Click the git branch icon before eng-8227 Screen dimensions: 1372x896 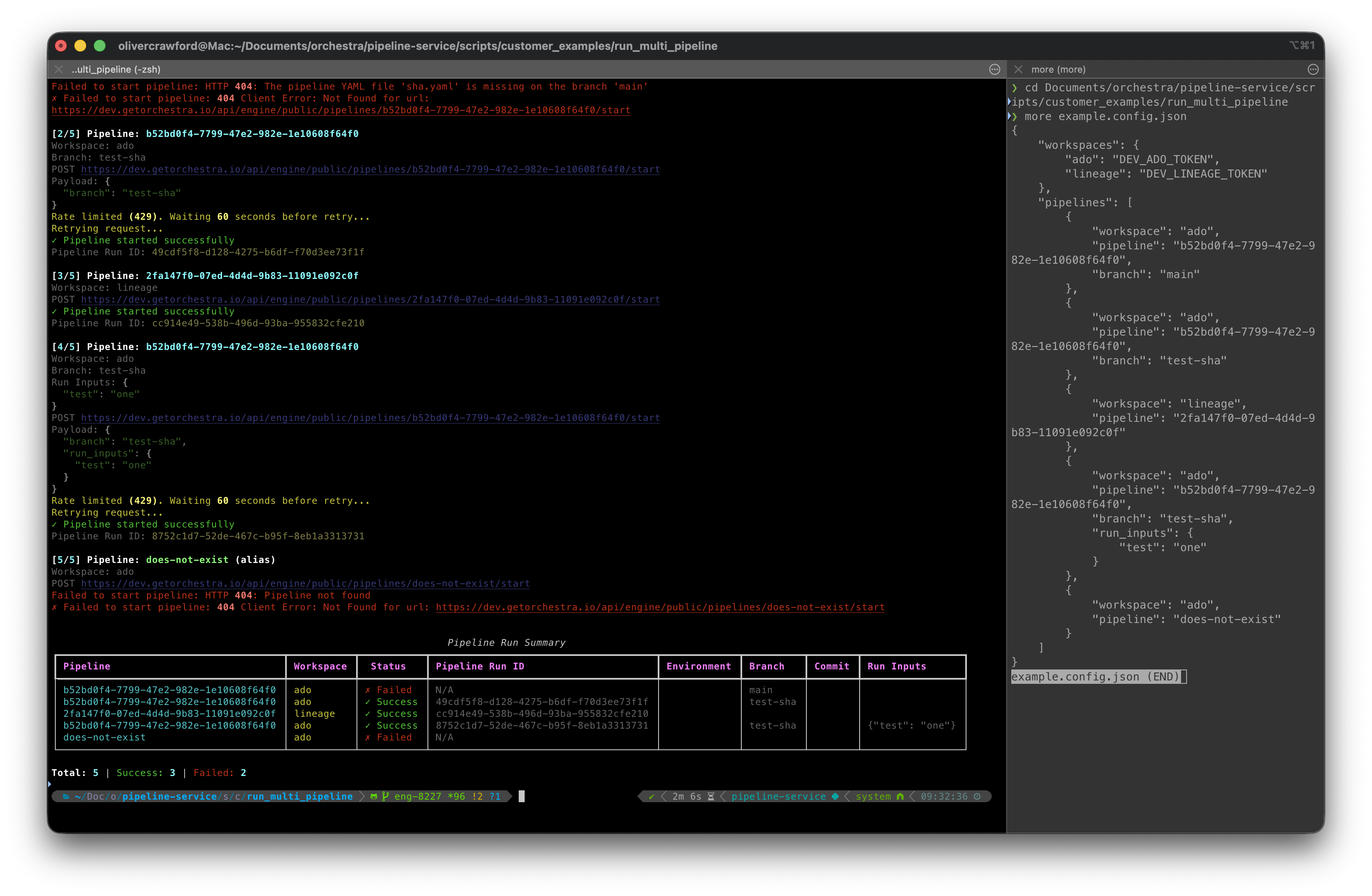tap(386, 797)
